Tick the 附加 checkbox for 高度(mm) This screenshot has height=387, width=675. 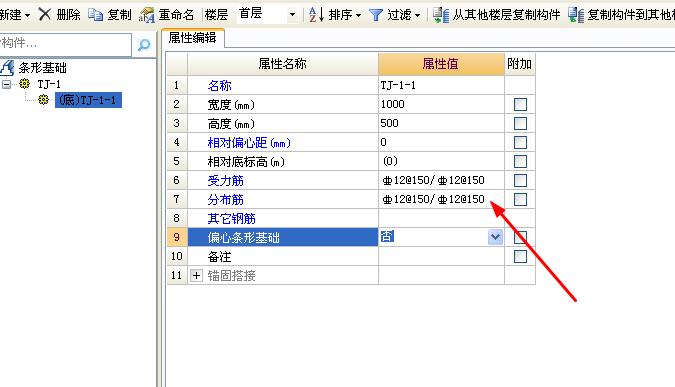click(x=520, y=124)
